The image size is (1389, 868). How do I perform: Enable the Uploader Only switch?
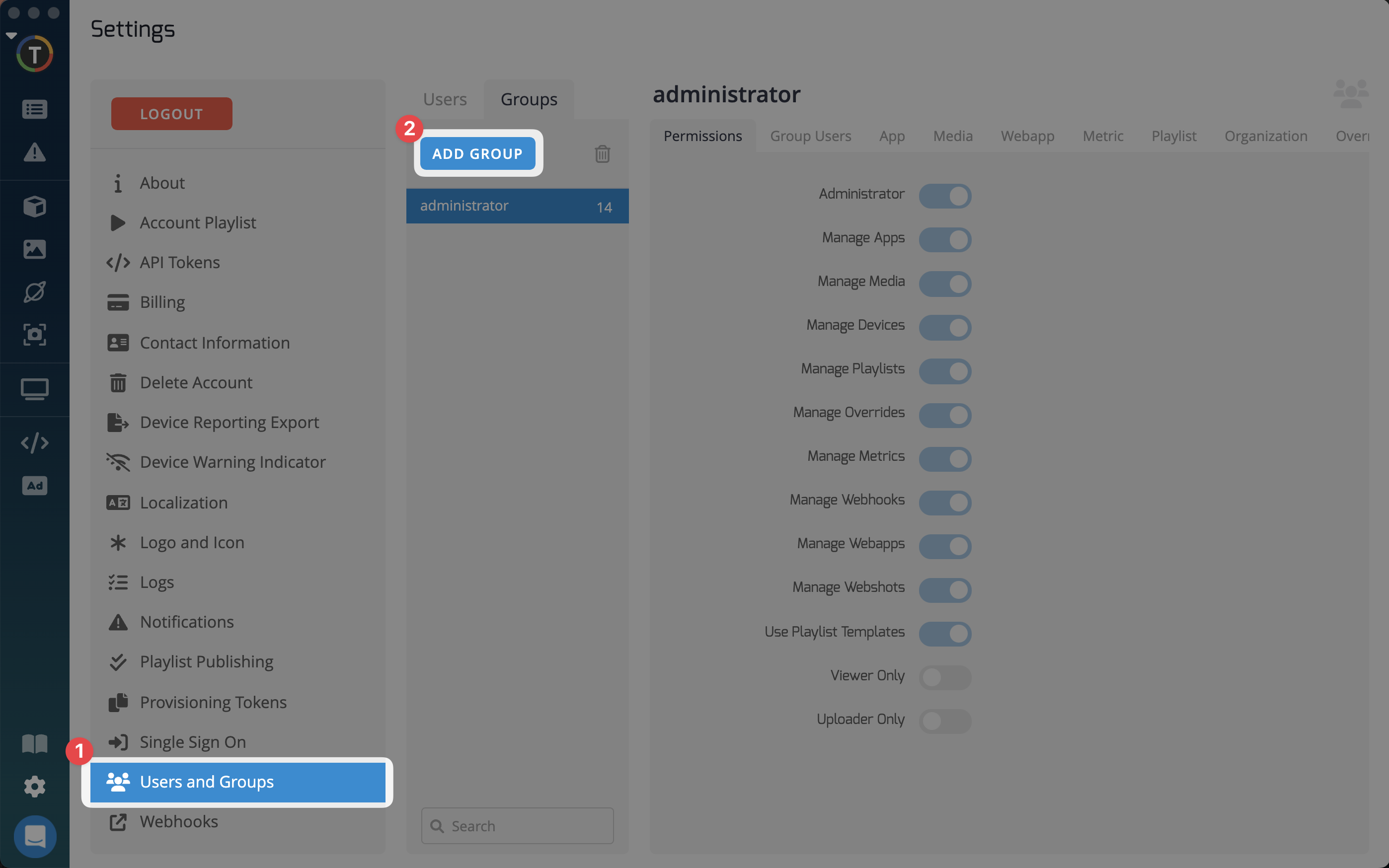coord(944,721)
